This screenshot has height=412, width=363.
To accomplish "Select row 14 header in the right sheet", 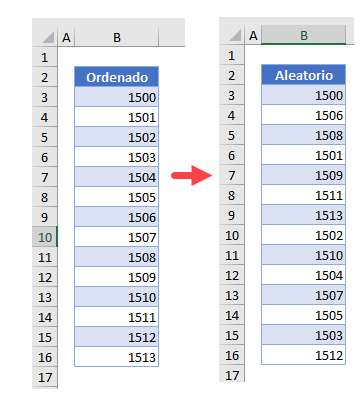I will (232, 315).
